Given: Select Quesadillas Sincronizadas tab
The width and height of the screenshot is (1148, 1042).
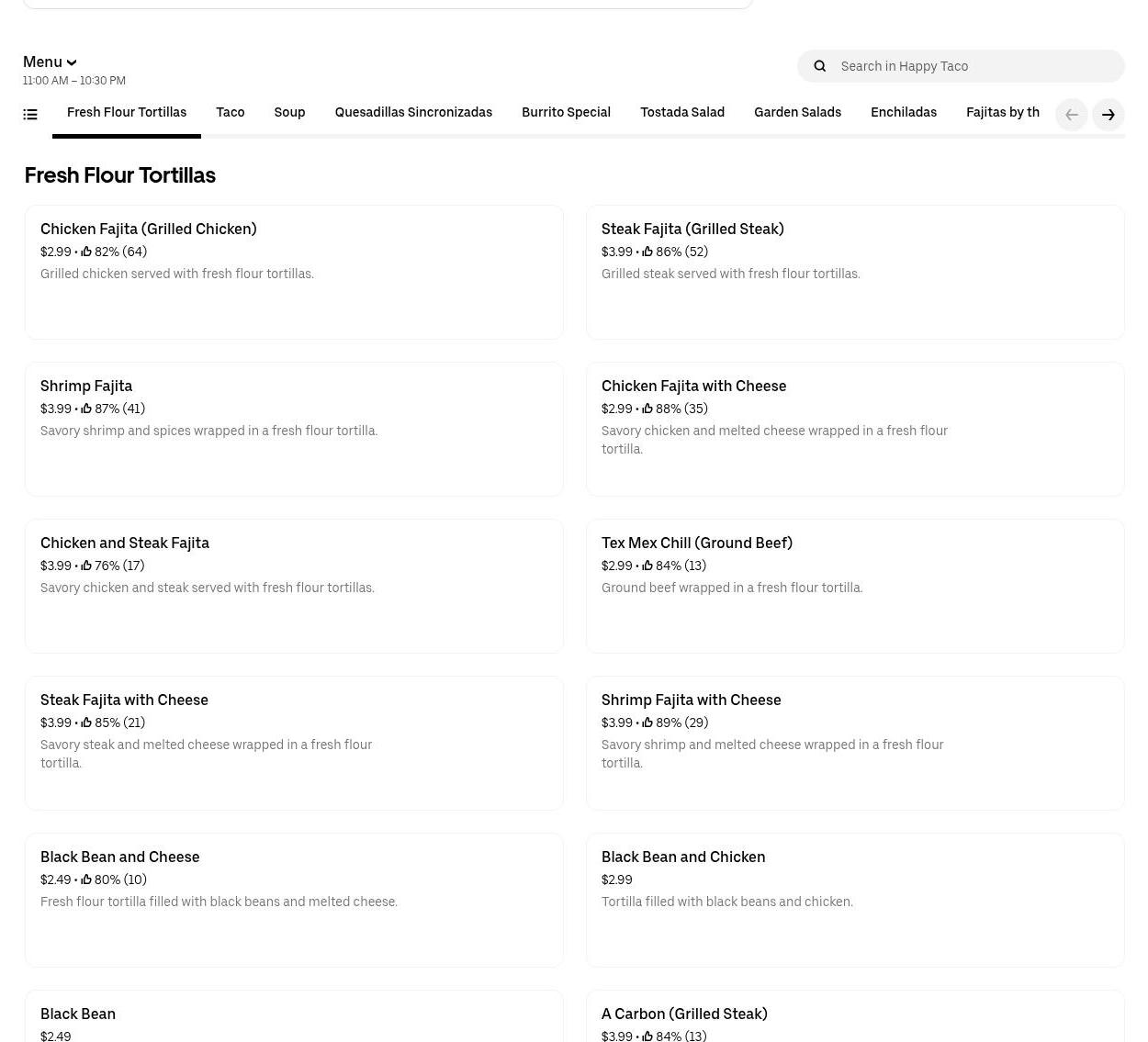Looking at the screenshot, I should (x=413, y=113).
